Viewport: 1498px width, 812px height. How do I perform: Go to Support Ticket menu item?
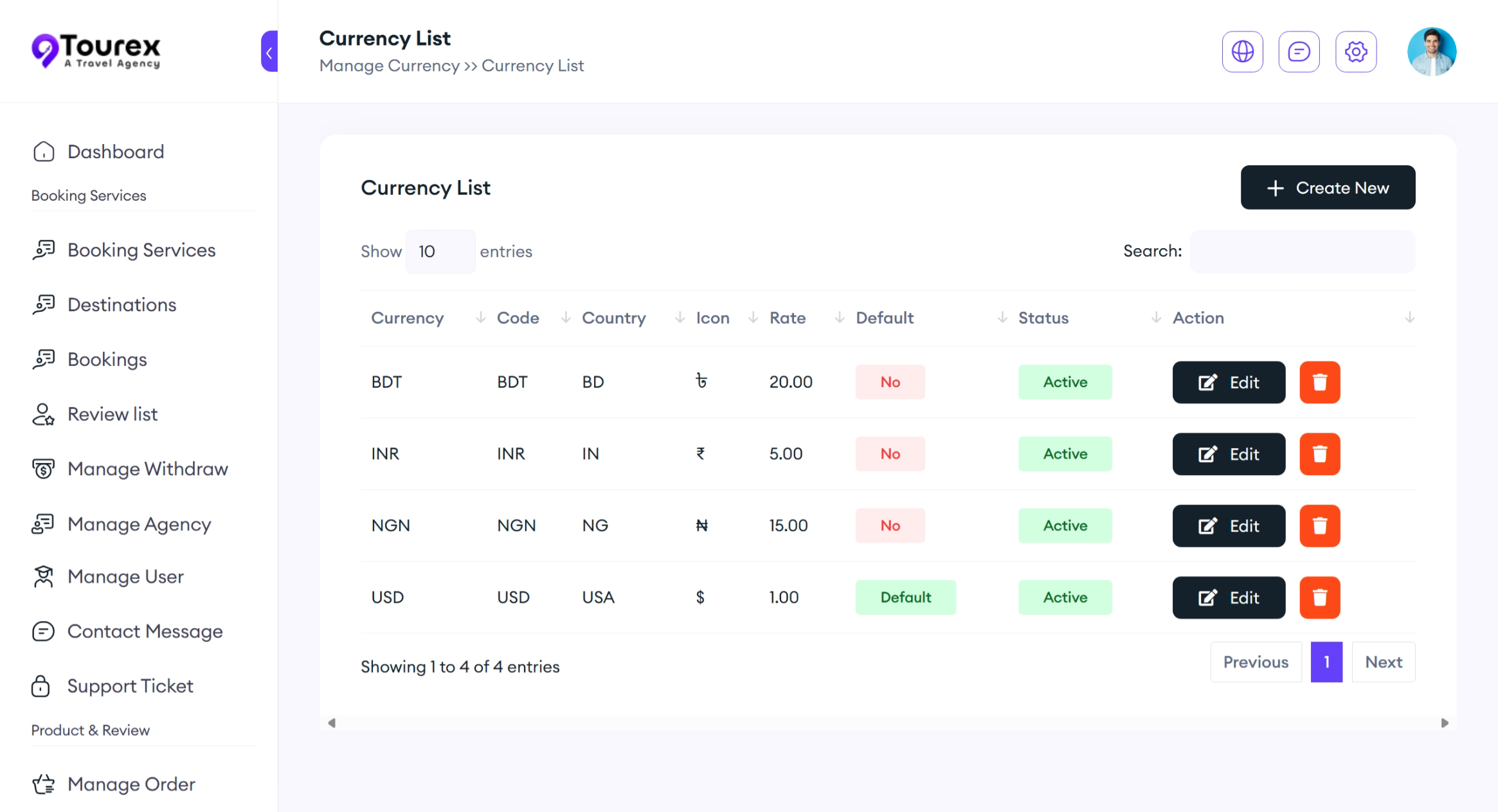(130, 686)
